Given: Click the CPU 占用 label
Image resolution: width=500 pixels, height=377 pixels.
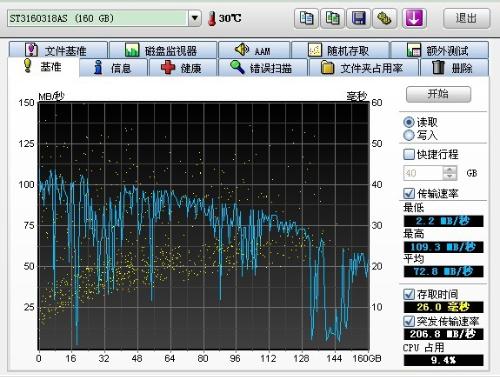Looking at the screenshot, I should [x=424, y=348].
